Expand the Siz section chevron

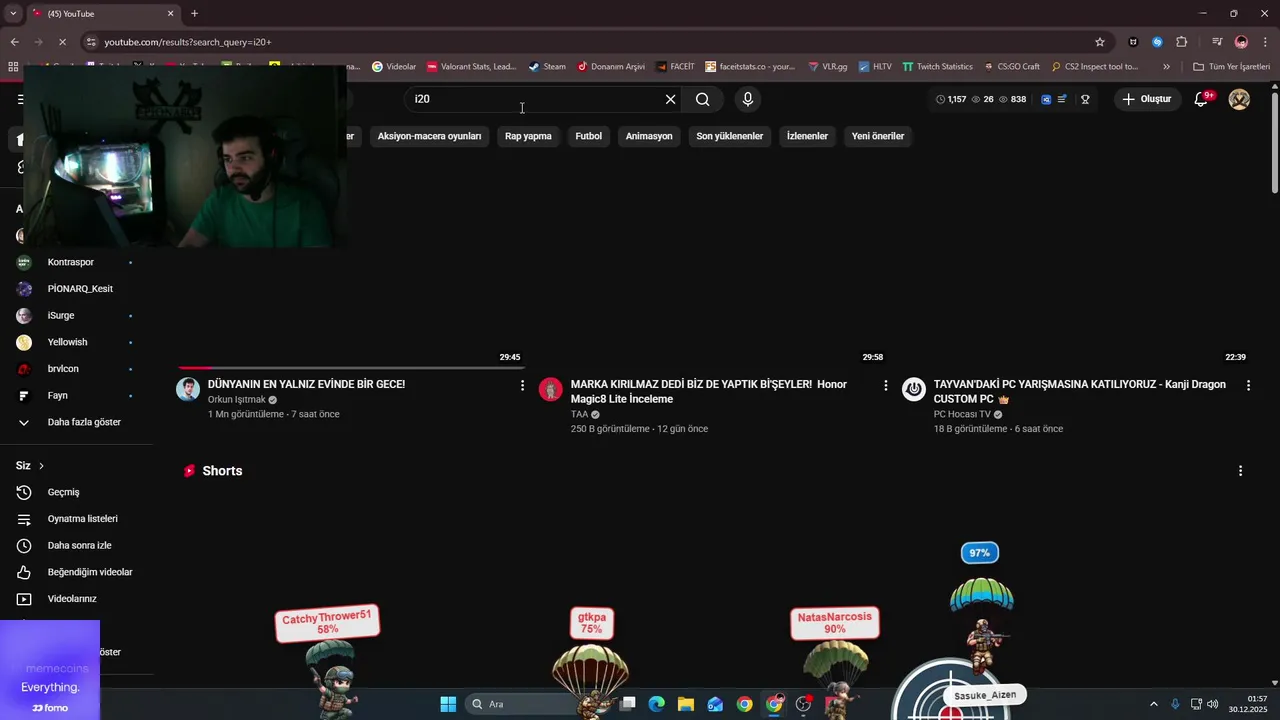click(x=41, y=466)
